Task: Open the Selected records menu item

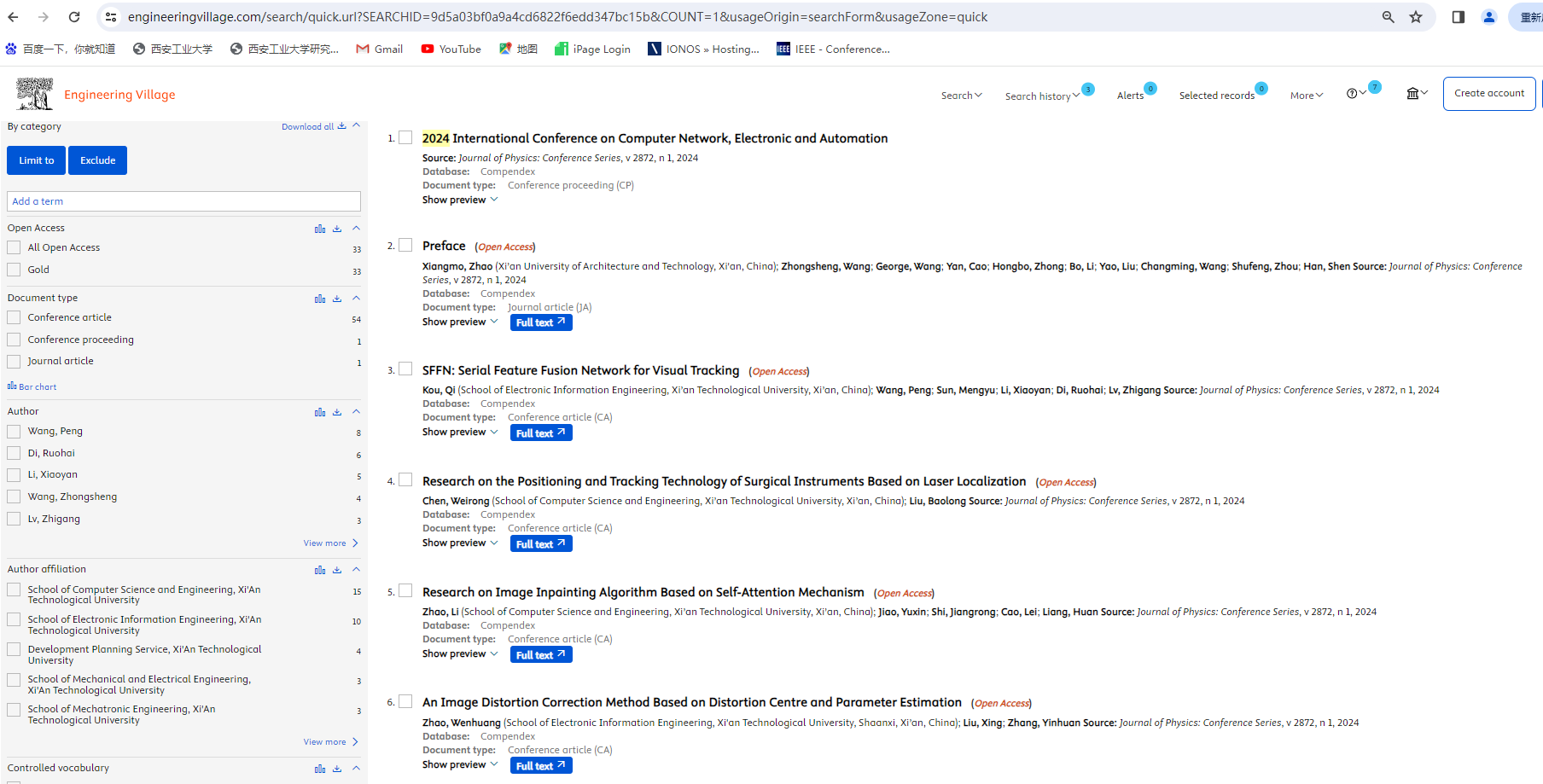Action: (1216, 96)
